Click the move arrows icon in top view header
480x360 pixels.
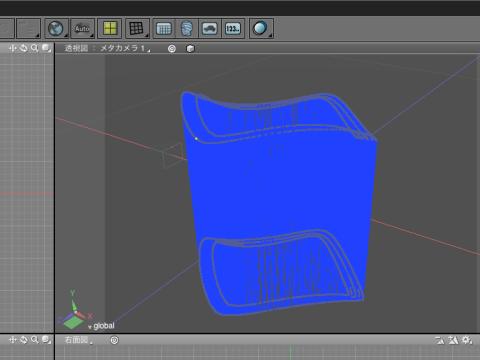click(13, 48)
